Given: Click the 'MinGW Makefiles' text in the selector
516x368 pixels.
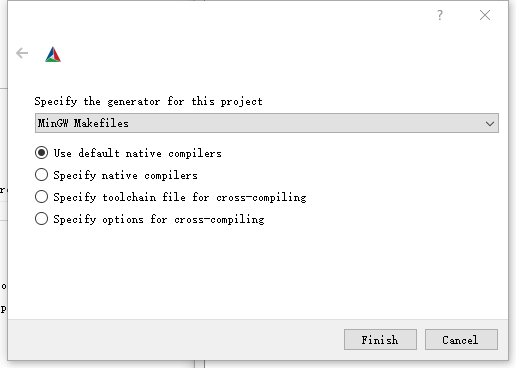Looking at the screenshot, I should tap(83, 123).
